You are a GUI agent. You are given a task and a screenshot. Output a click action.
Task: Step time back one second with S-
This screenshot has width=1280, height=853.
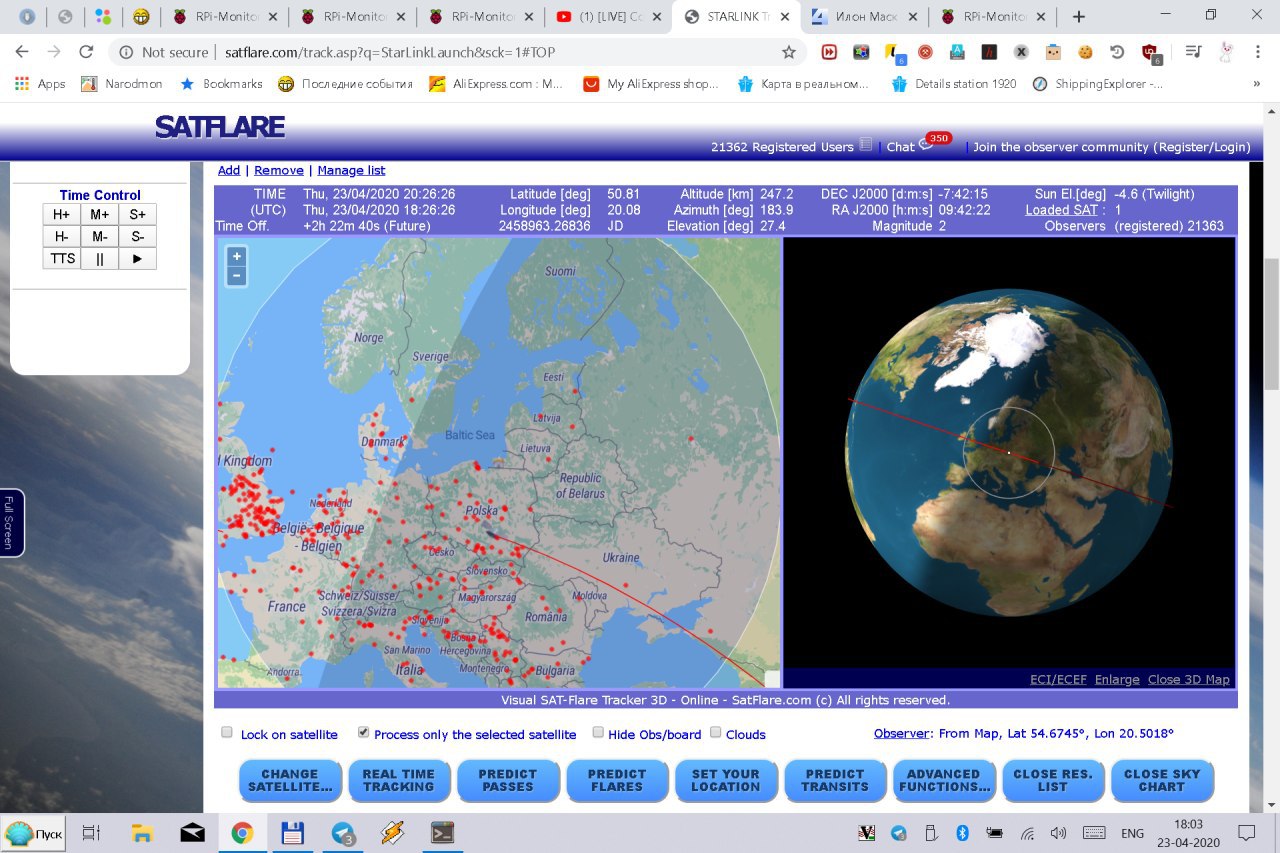[138, 236]
